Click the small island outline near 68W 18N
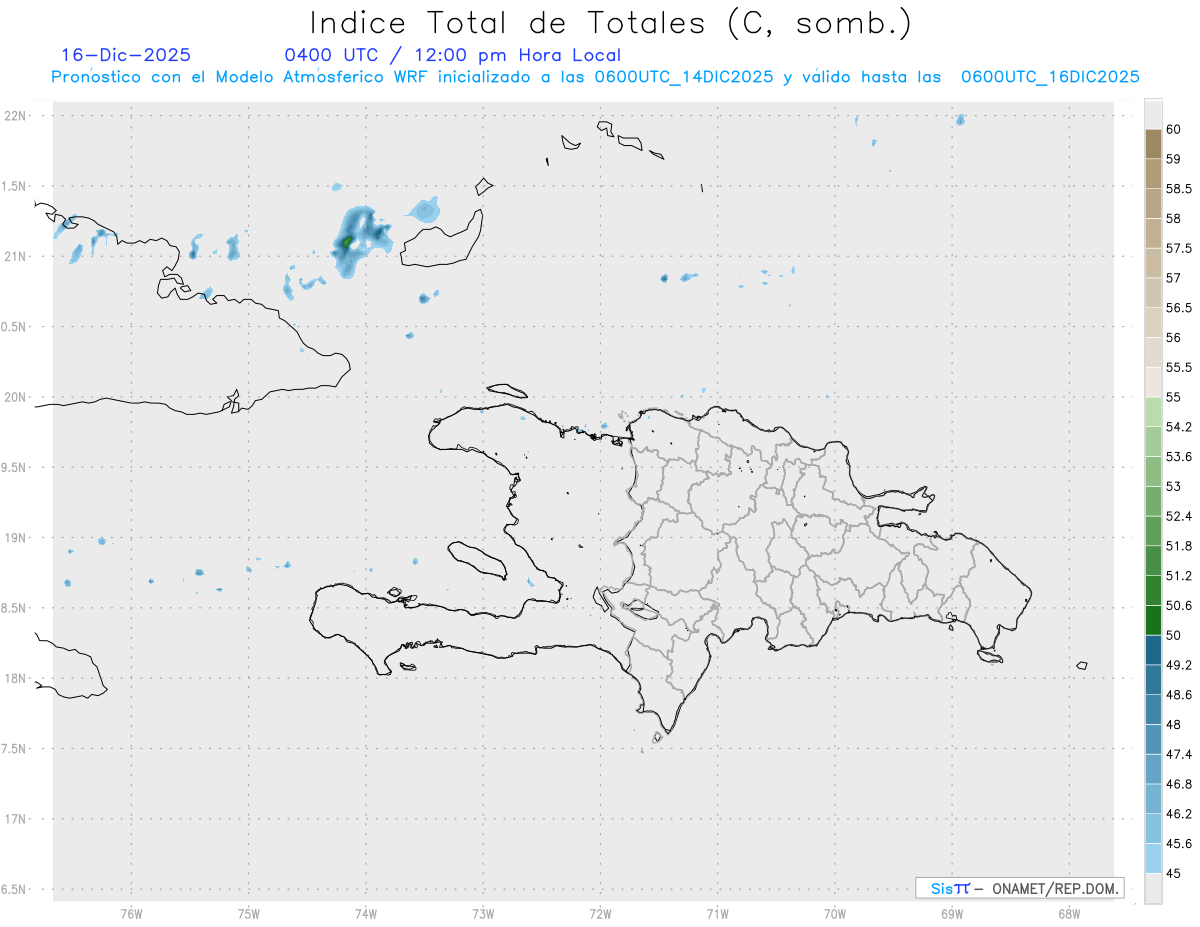The image size is (1200, 927). [x=1082, y=665]
